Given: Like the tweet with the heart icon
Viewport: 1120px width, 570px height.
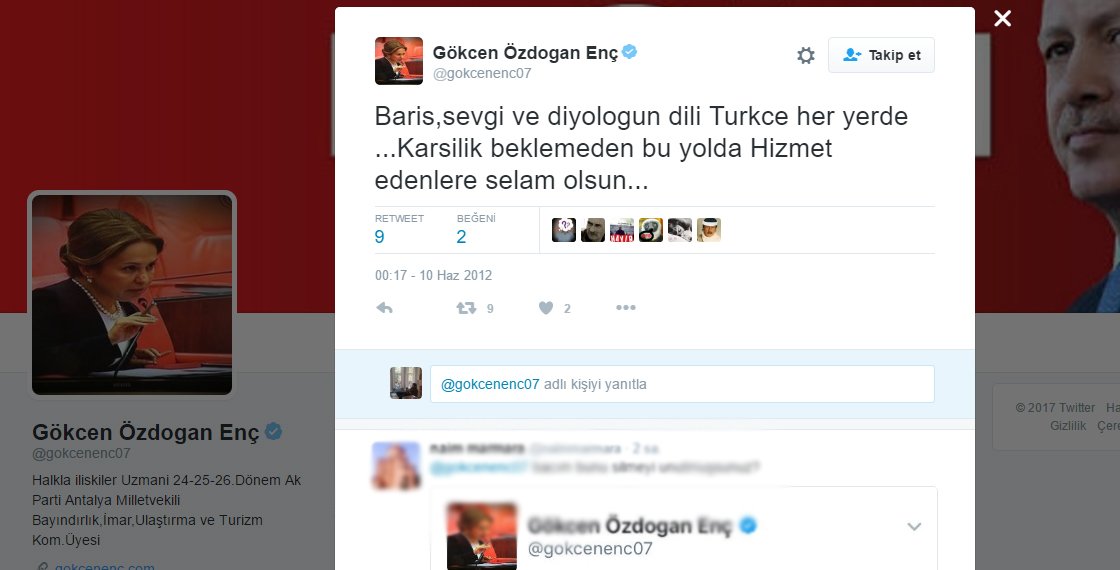Looking at the screenshot, I should click(x=546, y=308).
